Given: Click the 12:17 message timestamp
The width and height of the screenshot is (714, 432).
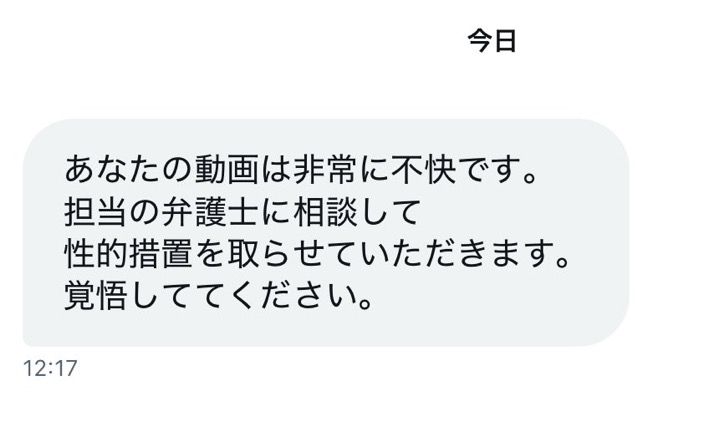Looking at the screenshot, I should [x=50, y=368].
